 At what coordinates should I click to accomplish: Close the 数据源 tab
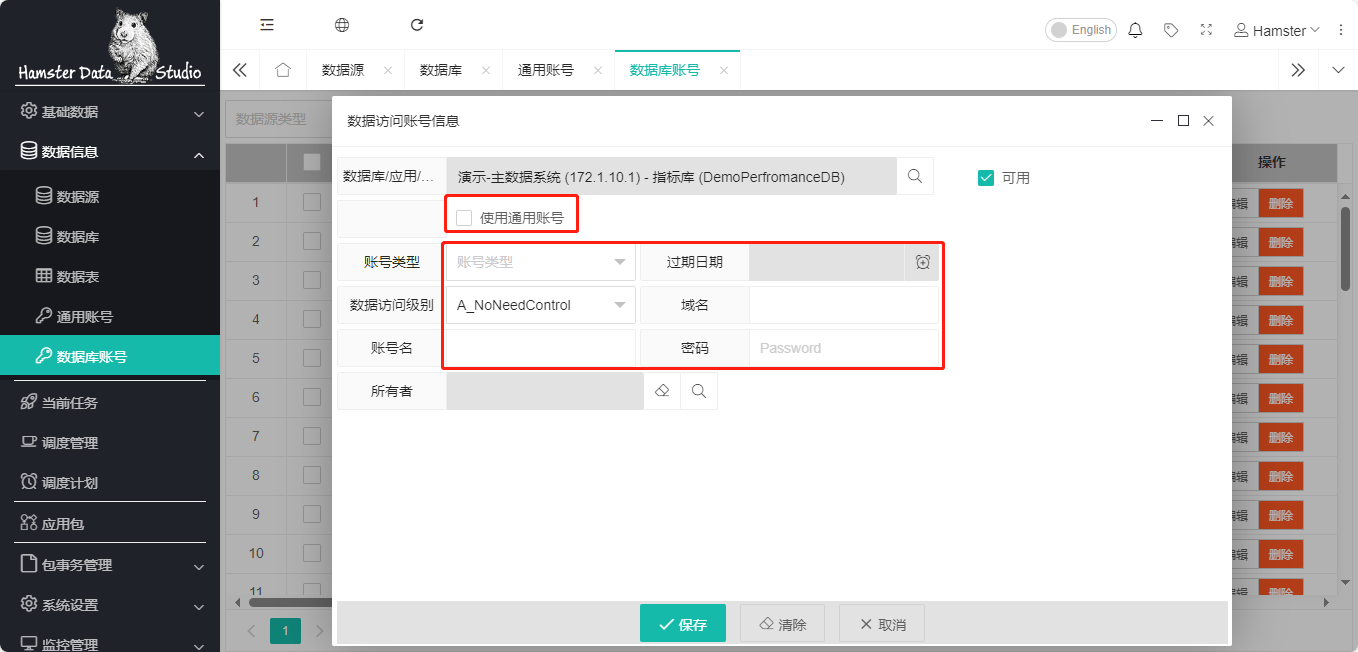pyautogui.click(x=388, y=71)
